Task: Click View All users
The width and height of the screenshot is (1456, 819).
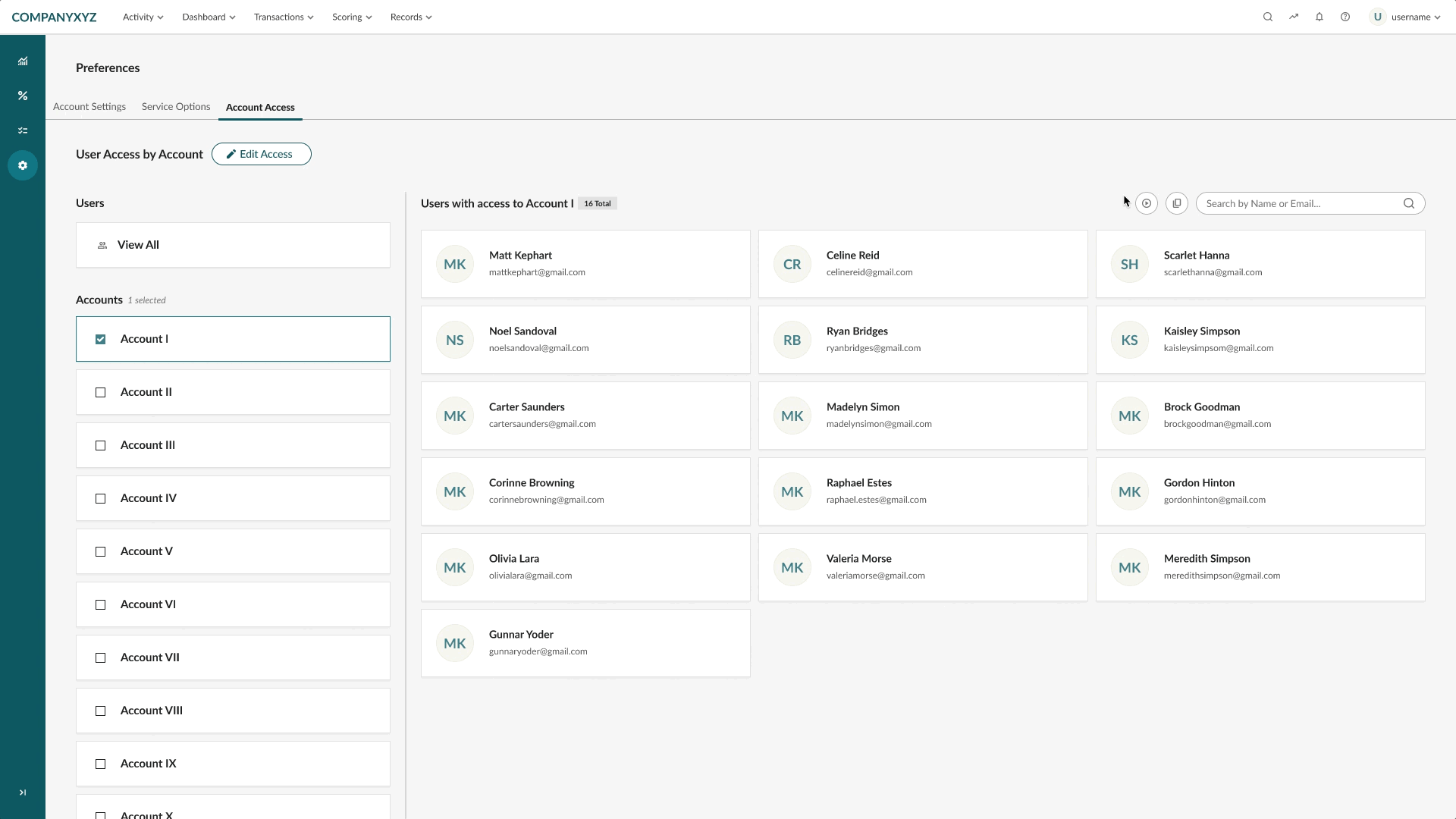Action: [x=138, y=244]
